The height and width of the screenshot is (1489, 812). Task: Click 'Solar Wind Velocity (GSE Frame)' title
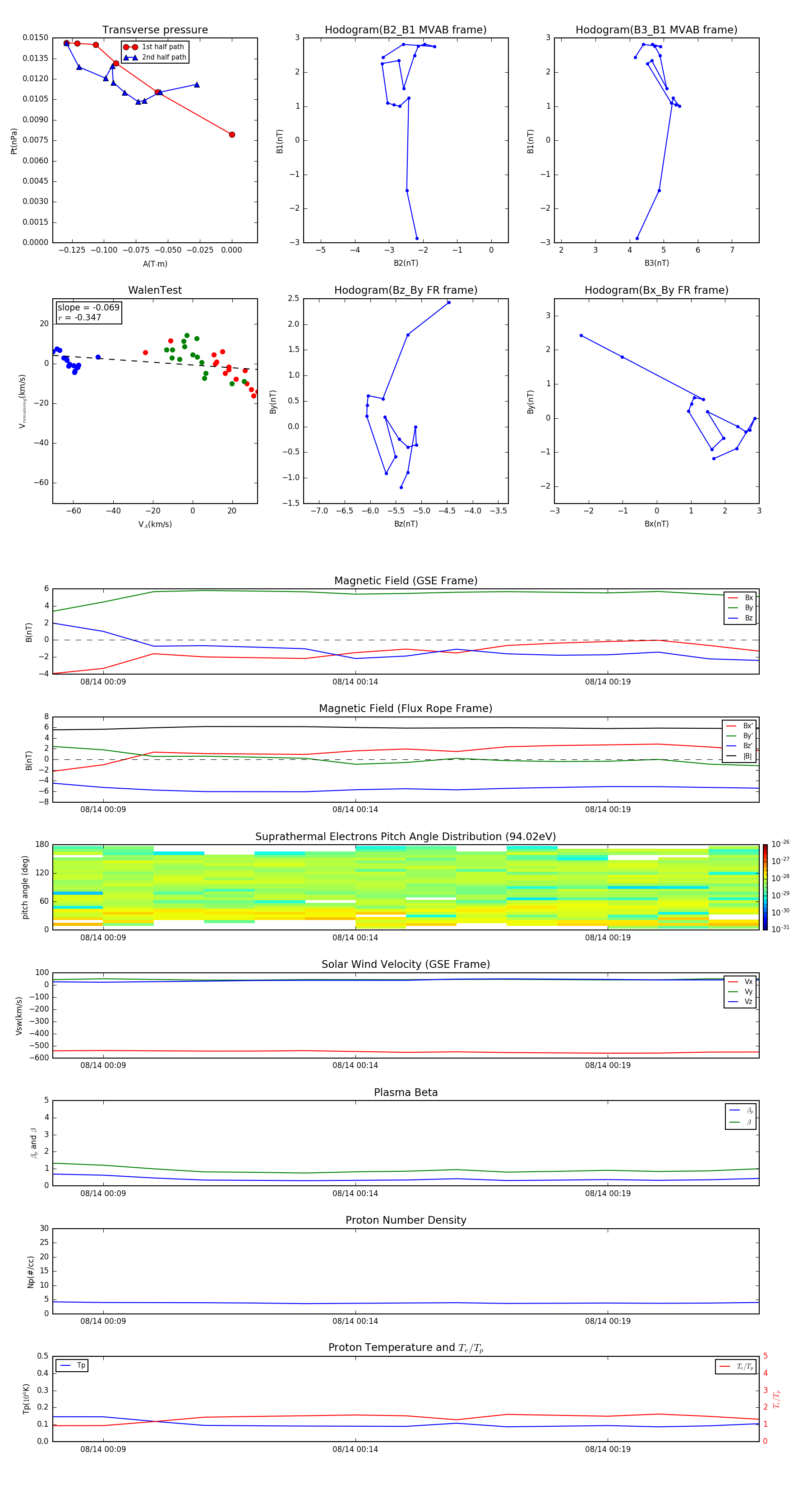[x=406, y=964]
